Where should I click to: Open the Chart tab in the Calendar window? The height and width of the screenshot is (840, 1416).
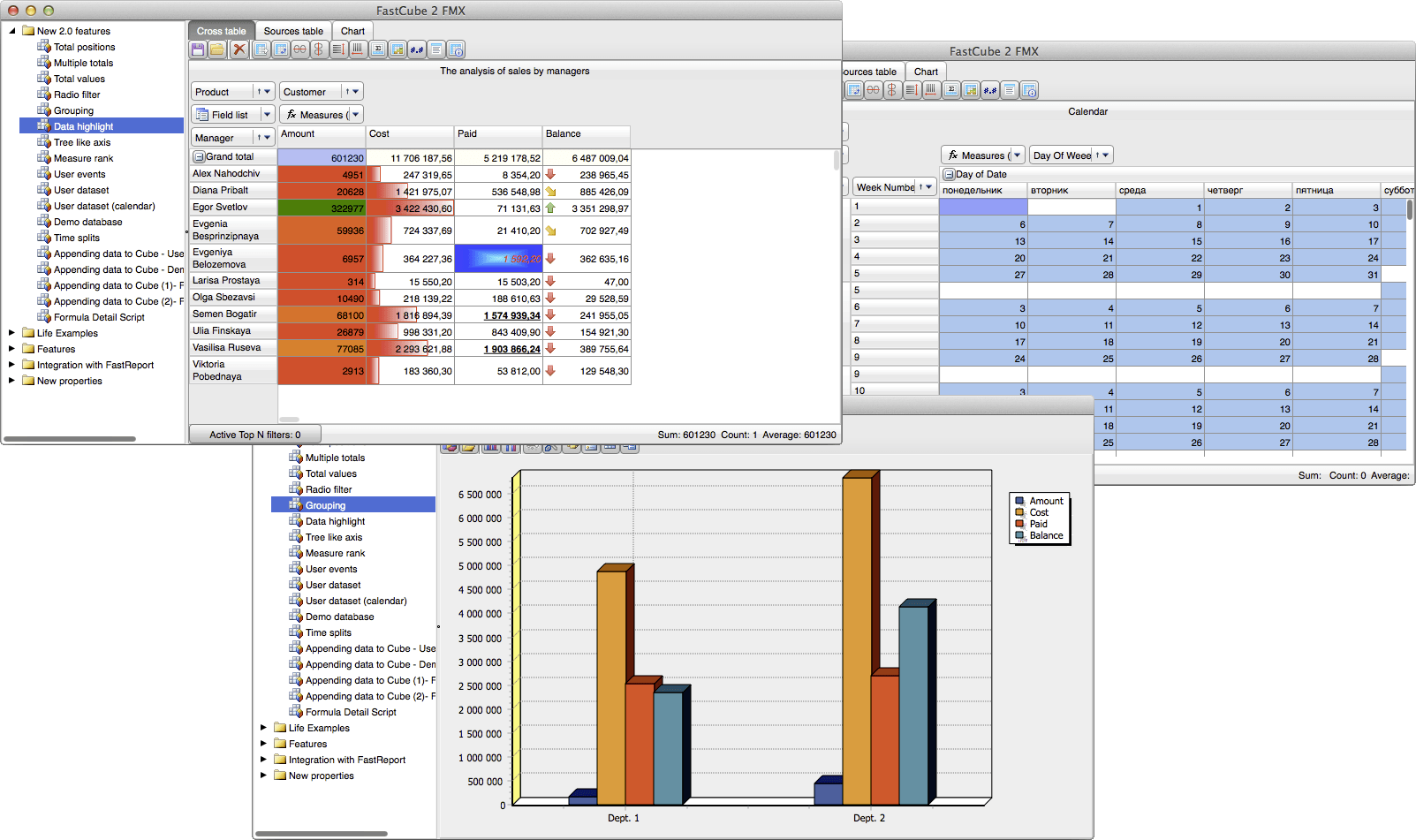(926, 72)
